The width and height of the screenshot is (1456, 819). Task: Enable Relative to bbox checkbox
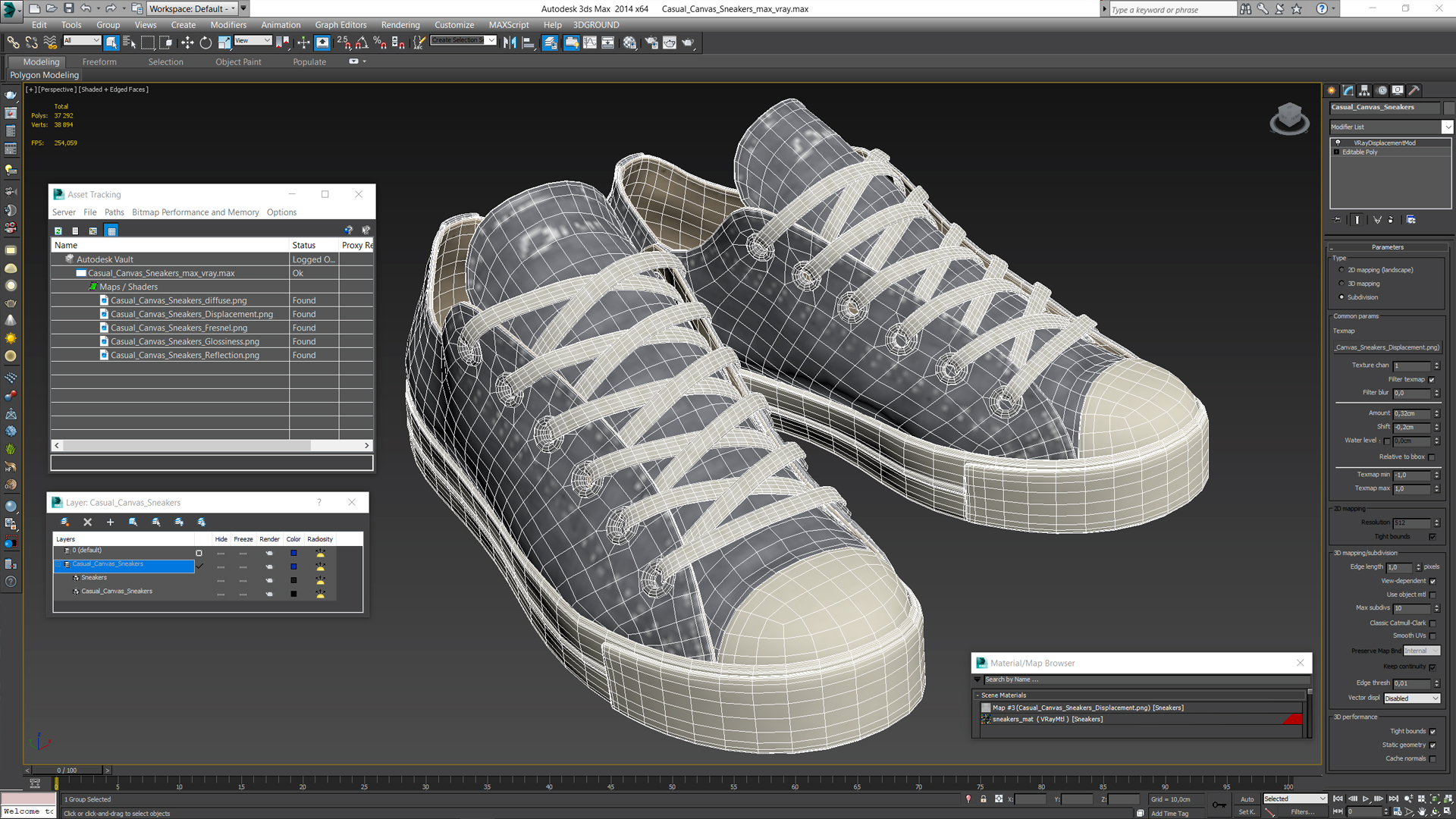[x=1432, y=457]
